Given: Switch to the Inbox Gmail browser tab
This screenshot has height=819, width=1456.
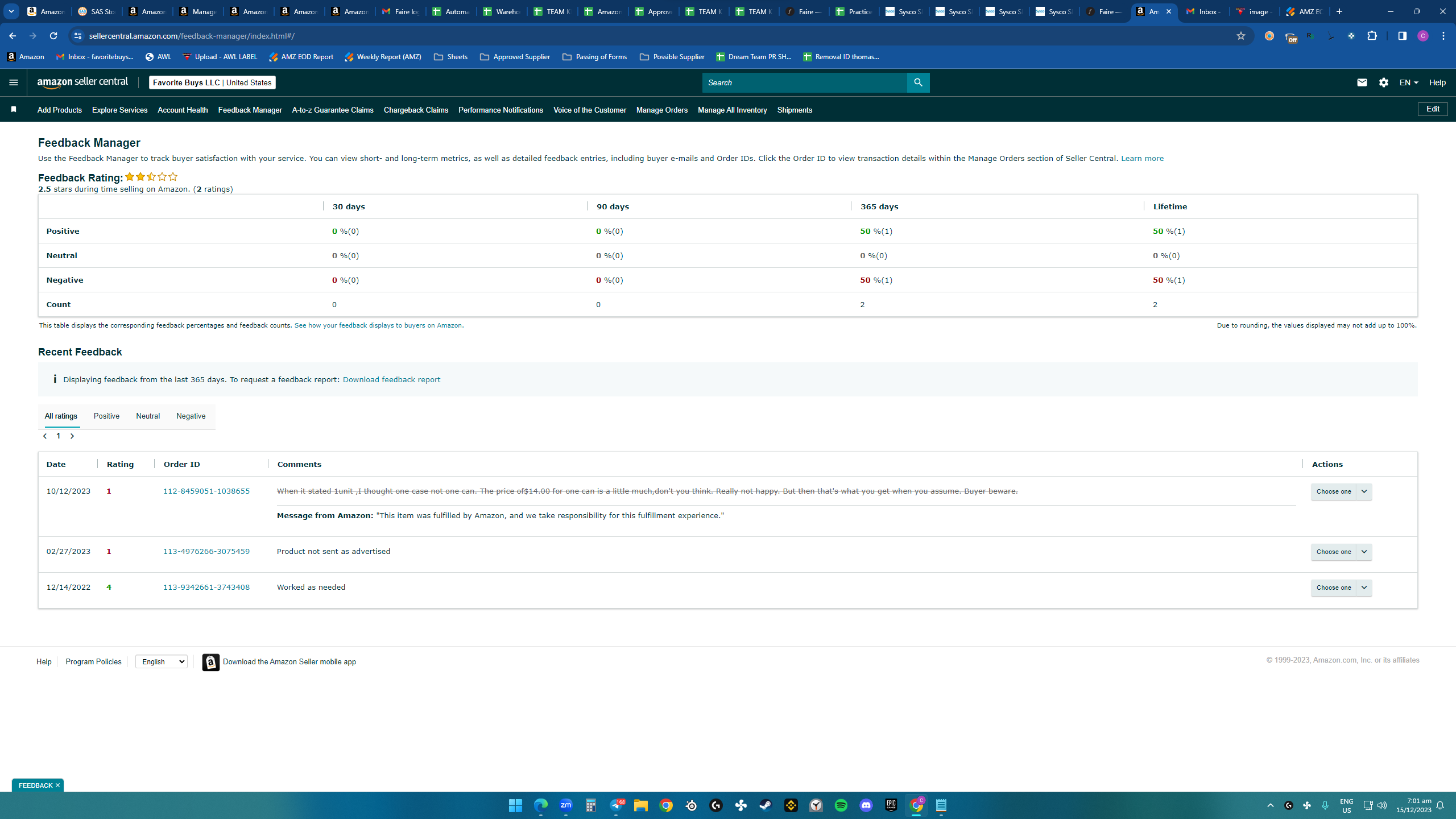Looking at the screenshot, I should point(1203,11).
